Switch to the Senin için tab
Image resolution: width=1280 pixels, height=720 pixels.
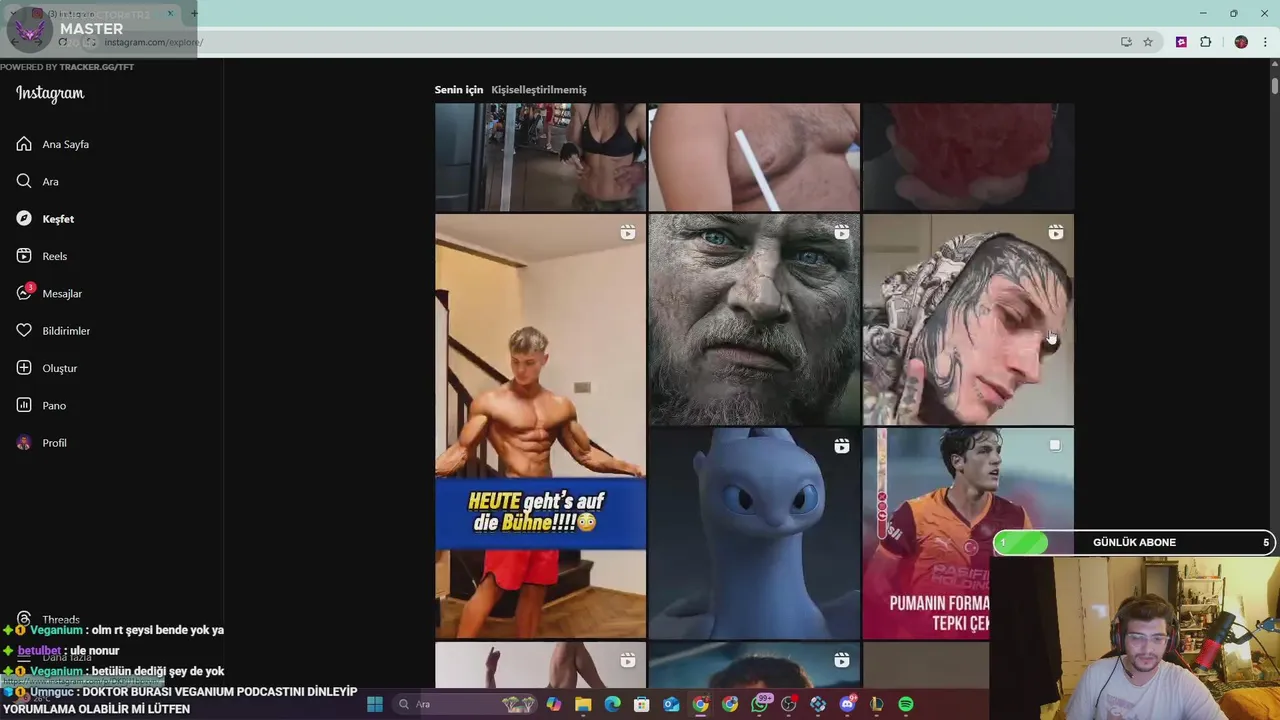[x=459, y=90]
